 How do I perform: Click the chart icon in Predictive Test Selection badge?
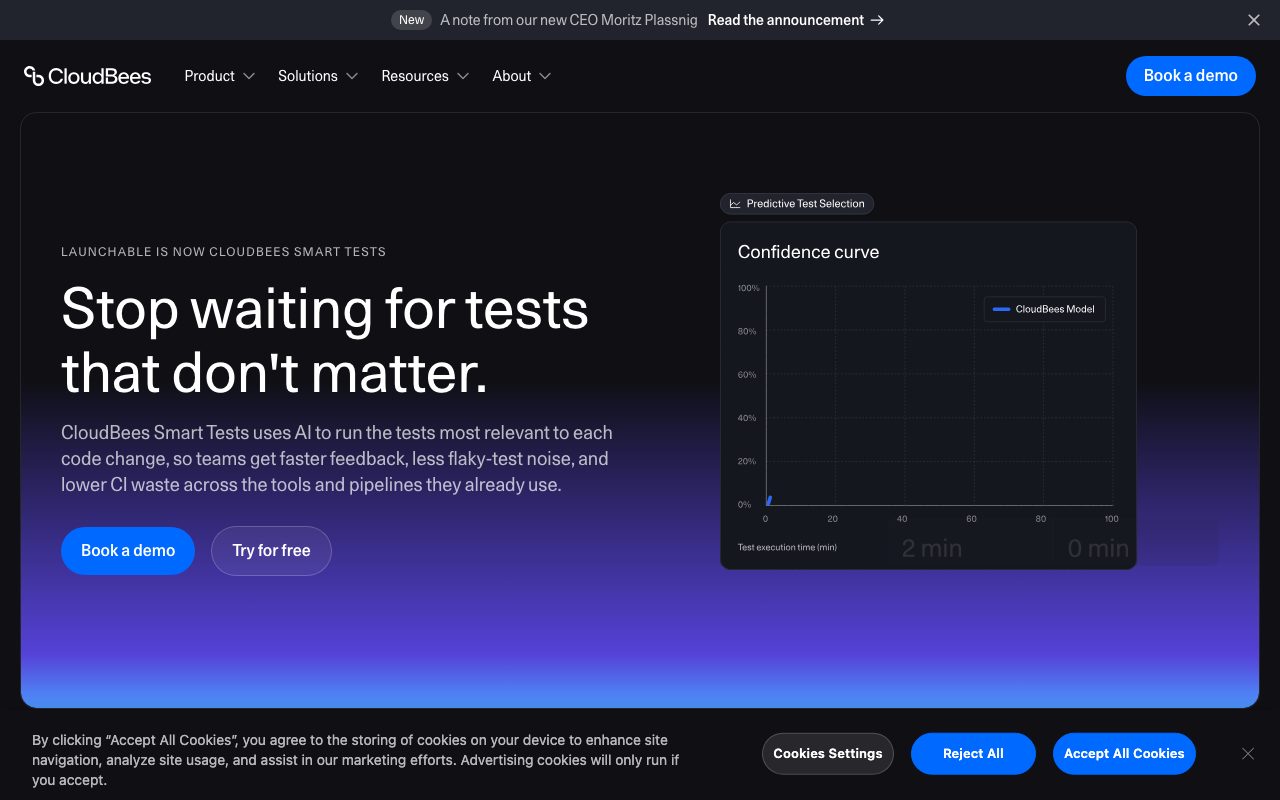(x=735, y=204)
